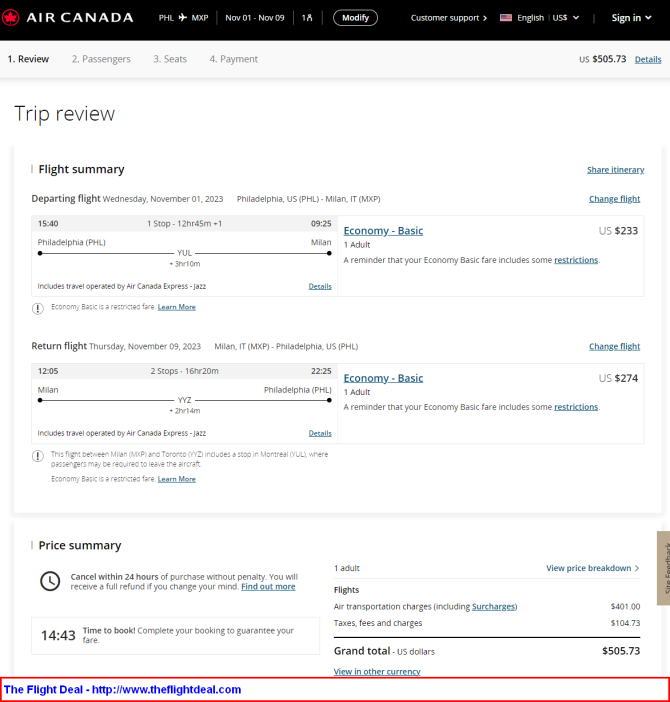This screenshot has height=702, width=670.
Task: Click the clock icon beside cancellation notice
Action: [x=50, y=581]
